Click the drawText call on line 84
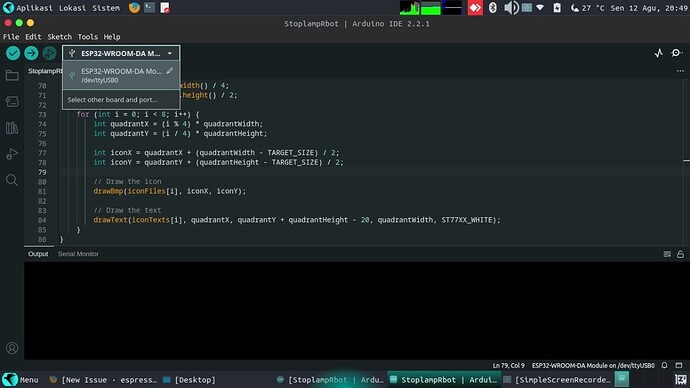The height and width of the screenshot is (388, 690). [x=110, y=220]
